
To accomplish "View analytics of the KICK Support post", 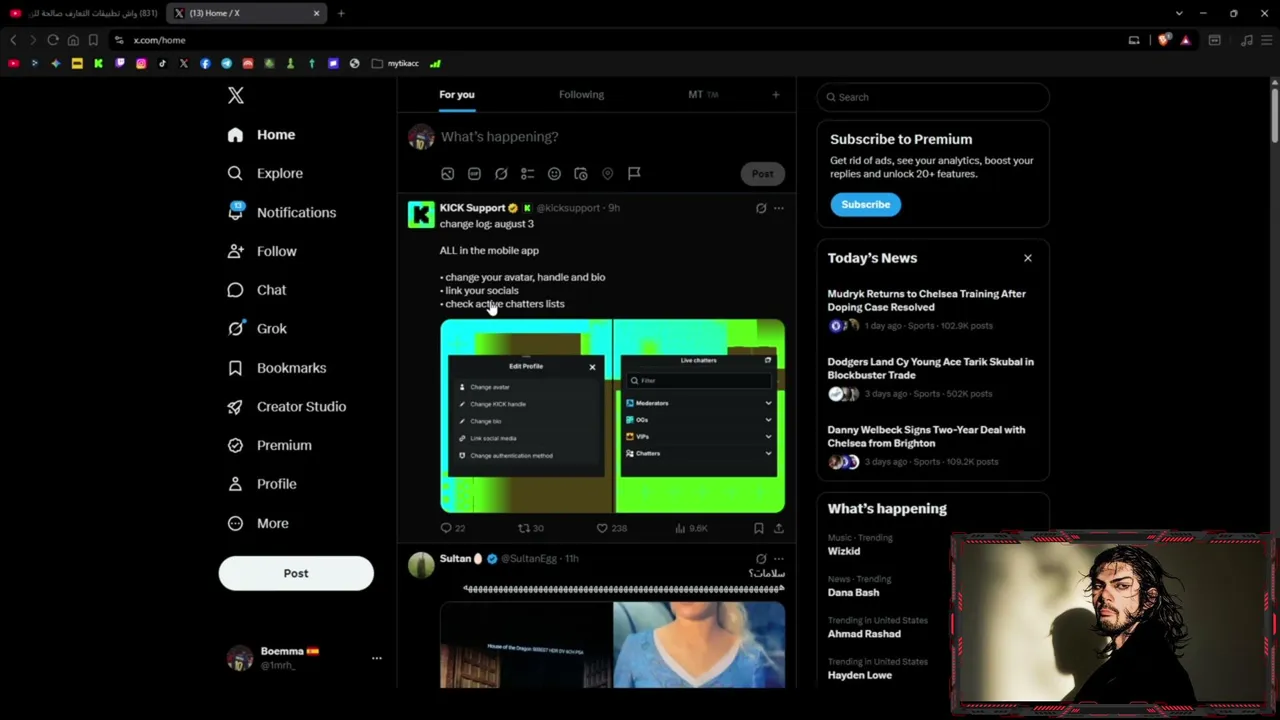I will click(691, 528).
